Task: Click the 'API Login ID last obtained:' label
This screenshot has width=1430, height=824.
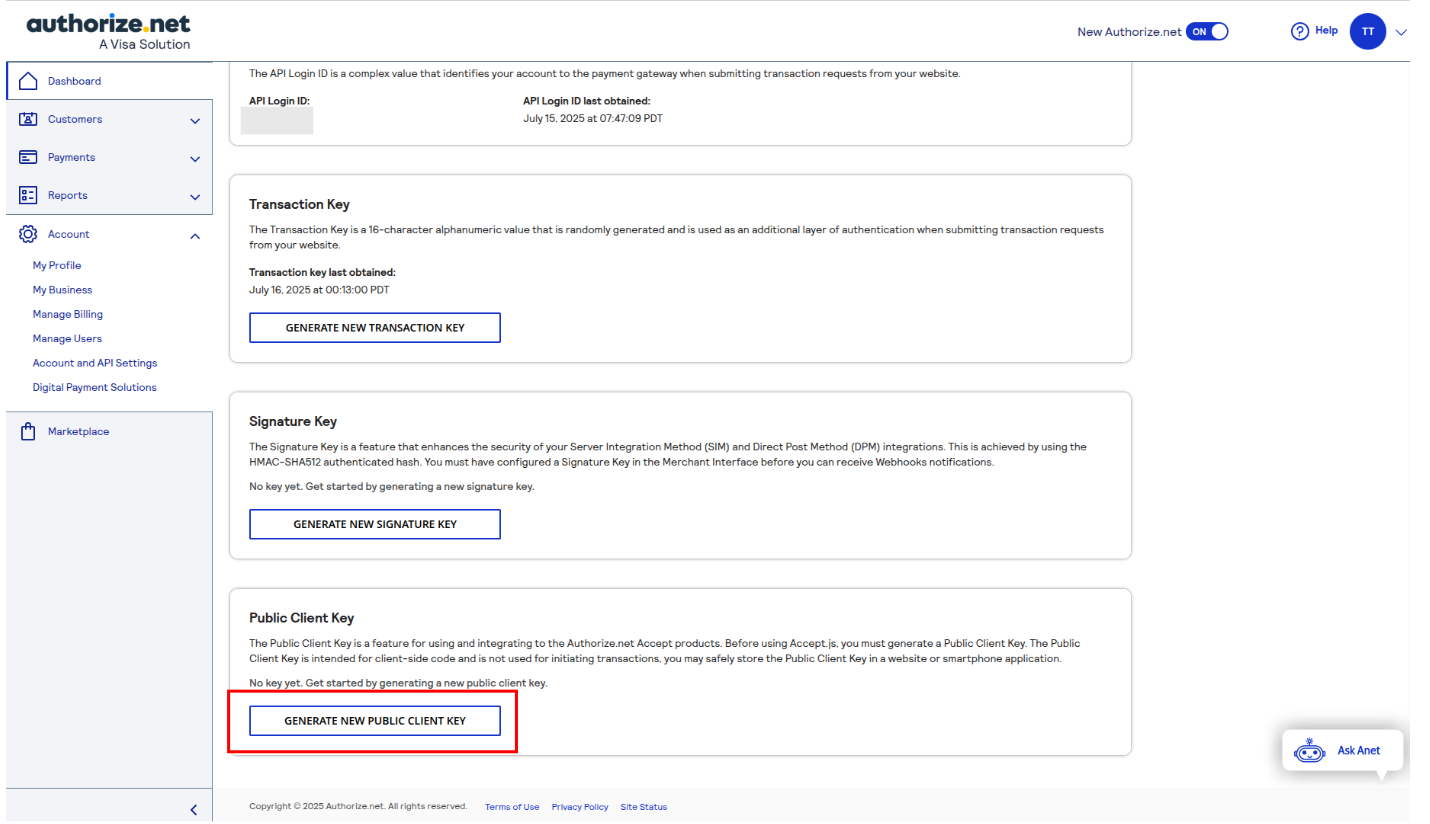Action: pyautogui.click(x=587, y=101)
